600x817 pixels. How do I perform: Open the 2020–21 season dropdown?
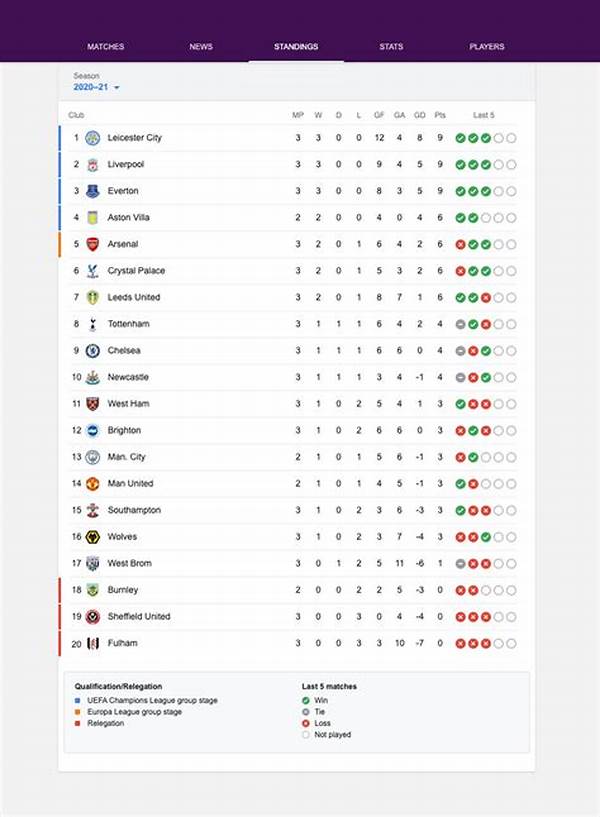click(x=97, y=88)
